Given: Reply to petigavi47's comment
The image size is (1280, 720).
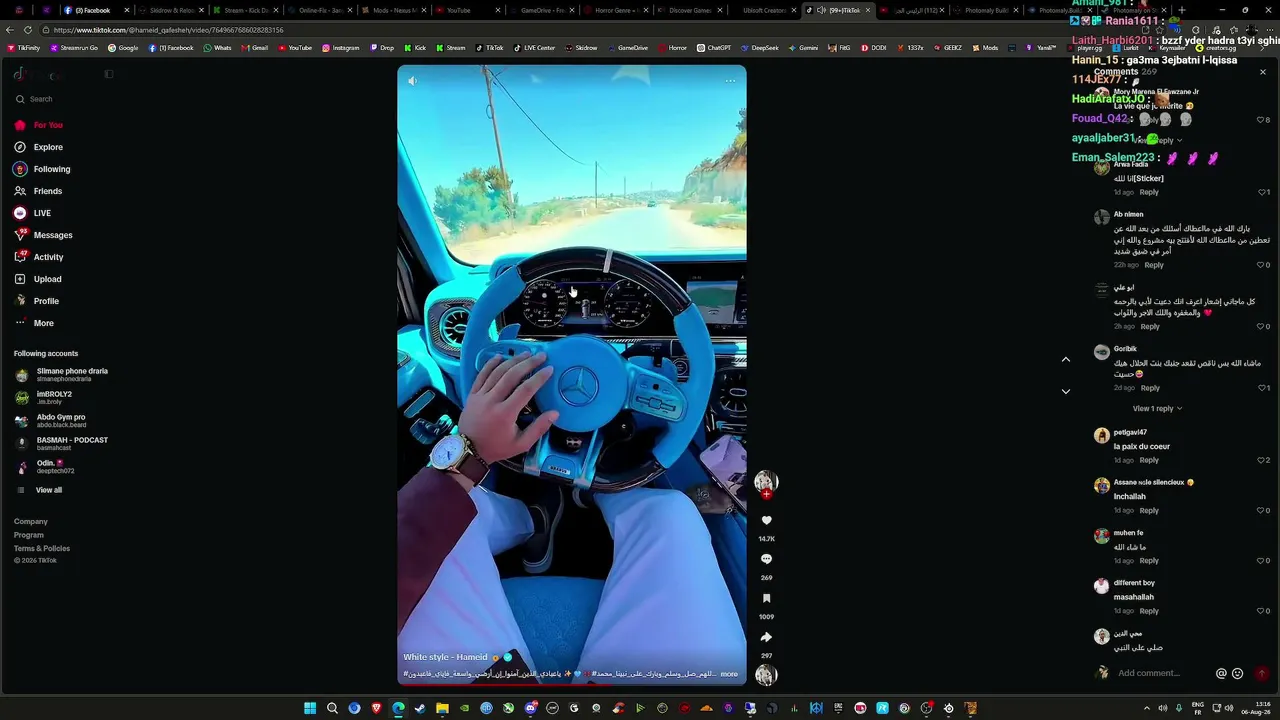Looking at the screenshot, I should (x=1149, y=460).
